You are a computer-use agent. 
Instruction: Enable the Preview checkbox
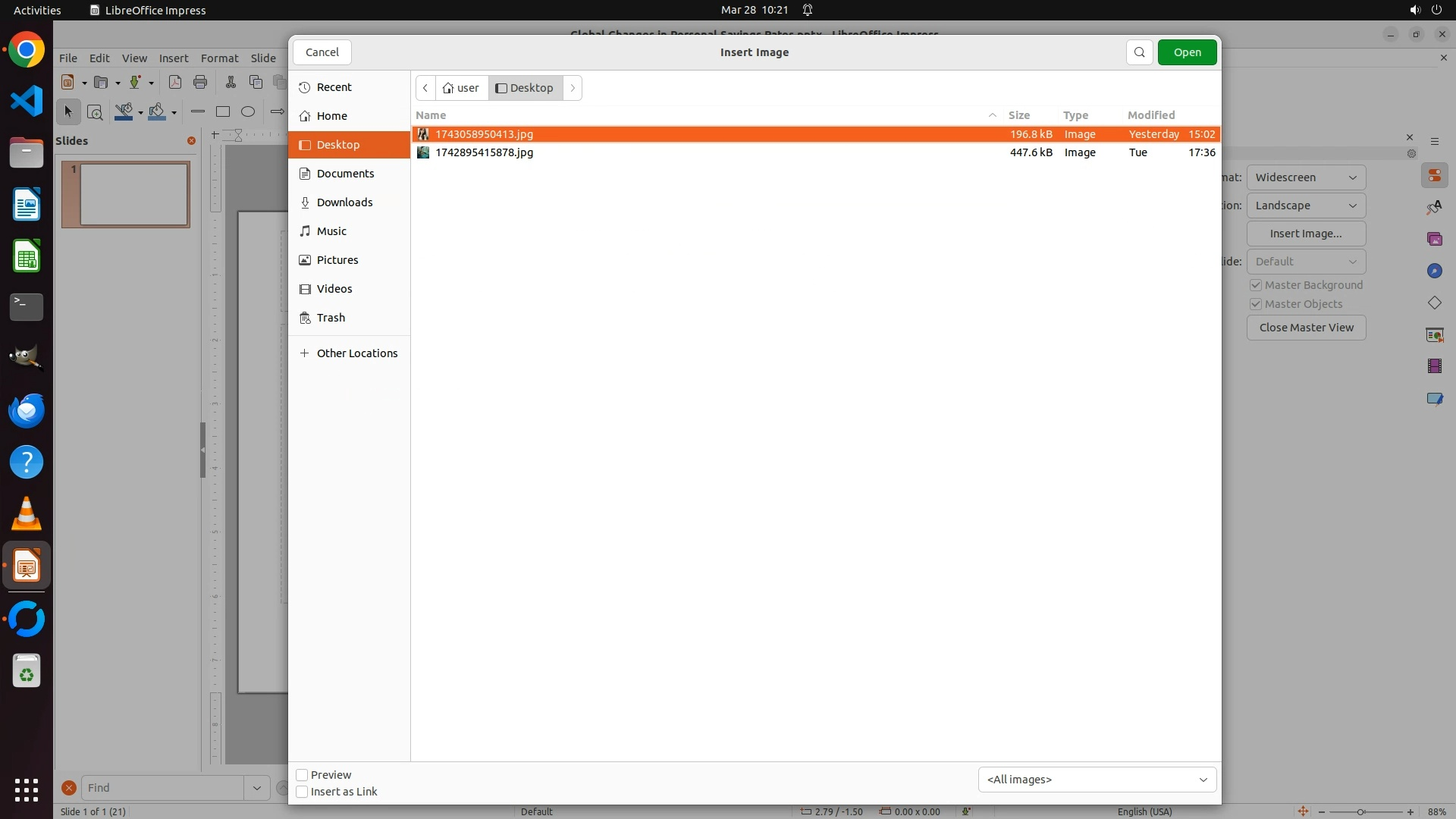click(x=302, y=775)
